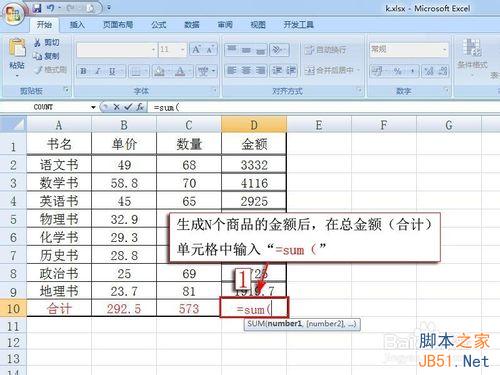Switch to the 开始 ribbon tab
Viewport: 500px width, 375px height.
[x=45, y=25]
